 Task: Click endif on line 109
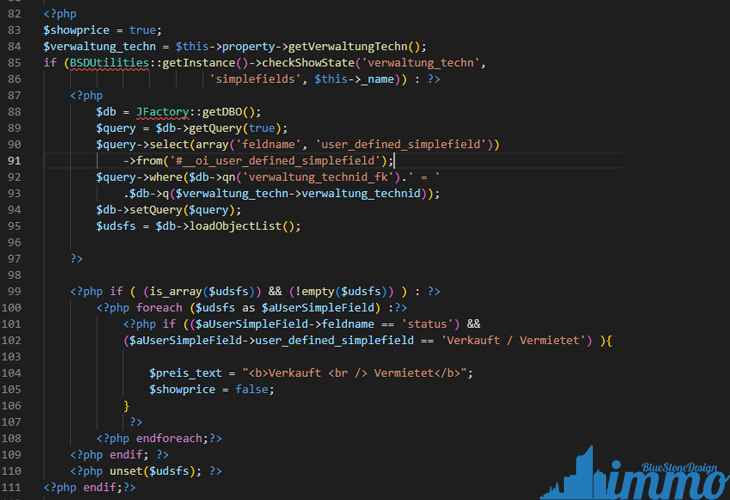(x=126, y=455)
